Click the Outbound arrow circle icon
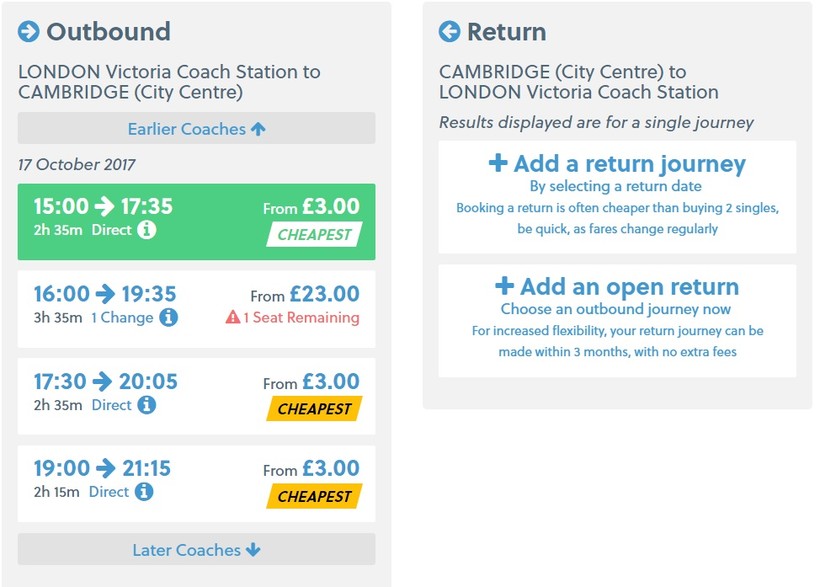Image resolution: width=820 pixels, height=587 pixels. [28, 32]
